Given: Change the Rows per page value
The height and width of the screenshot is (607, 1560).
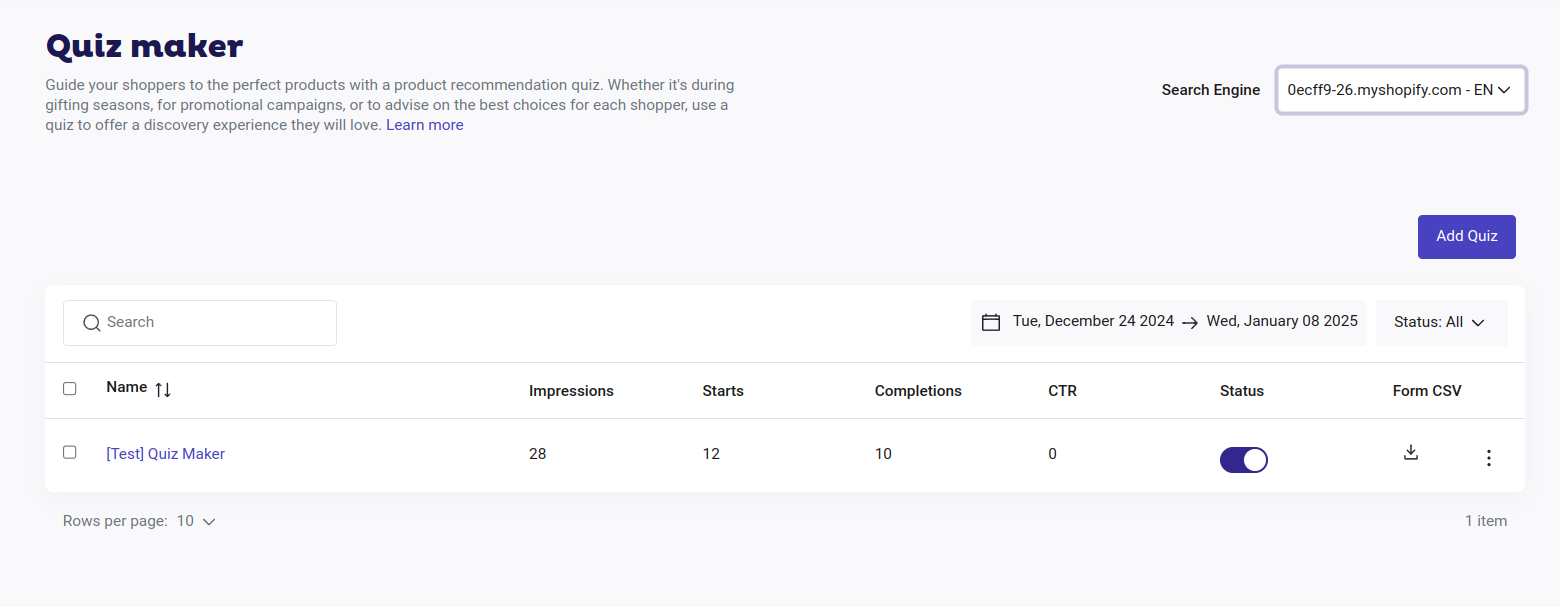Looking at the screenshot, I should [x=196, y=521].
